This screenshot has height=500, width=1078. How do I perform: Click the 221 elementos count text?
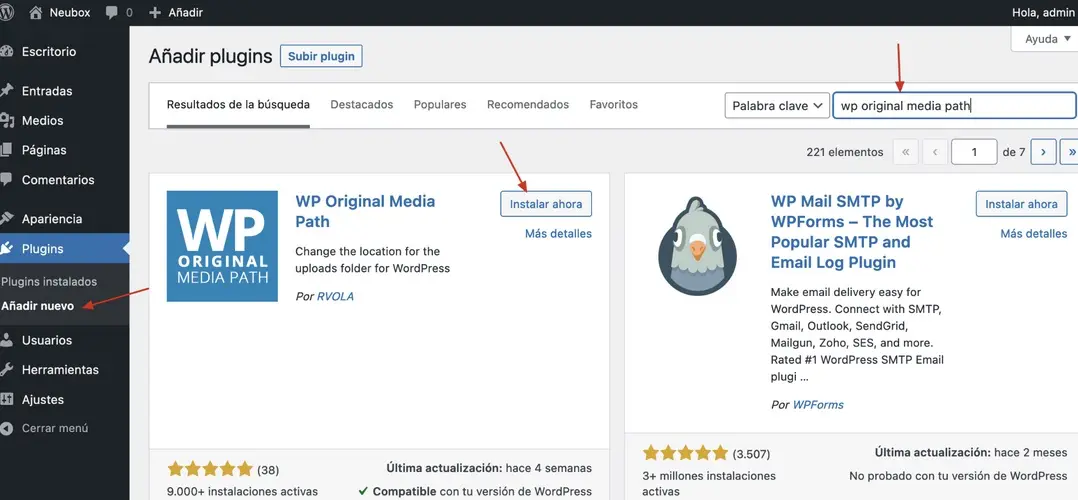(845, 152)
